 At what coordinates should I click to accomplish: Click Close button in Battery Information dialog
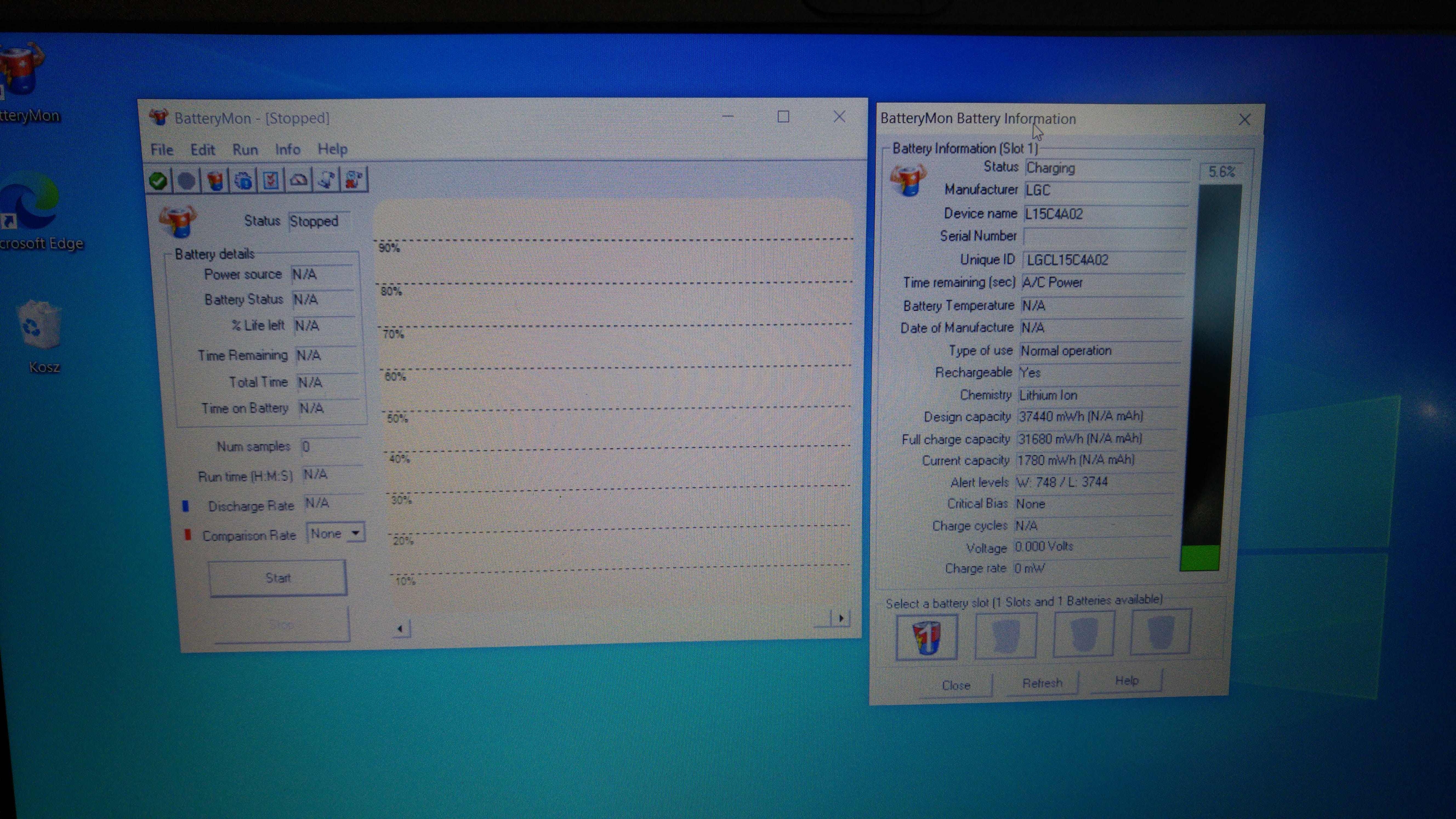click(956, 685)
